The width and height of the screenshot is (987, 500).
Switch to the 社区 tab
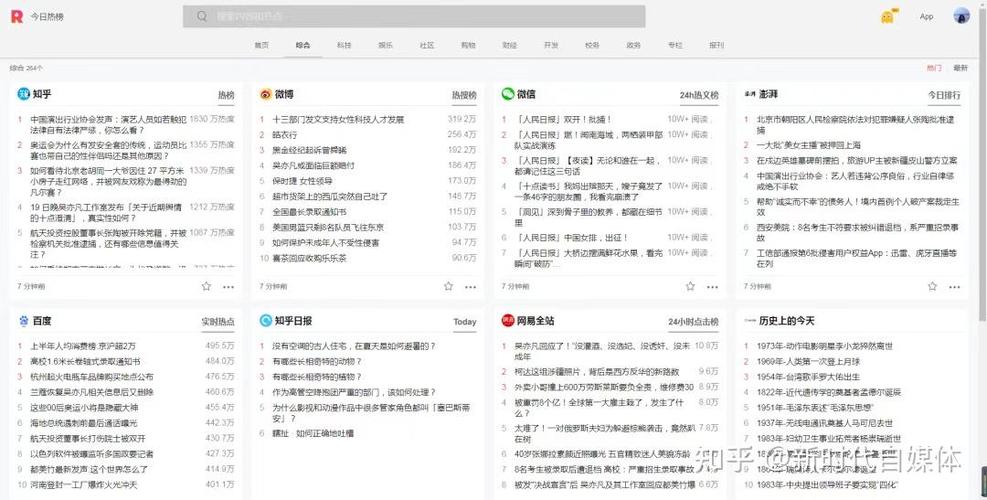[427, 45]
